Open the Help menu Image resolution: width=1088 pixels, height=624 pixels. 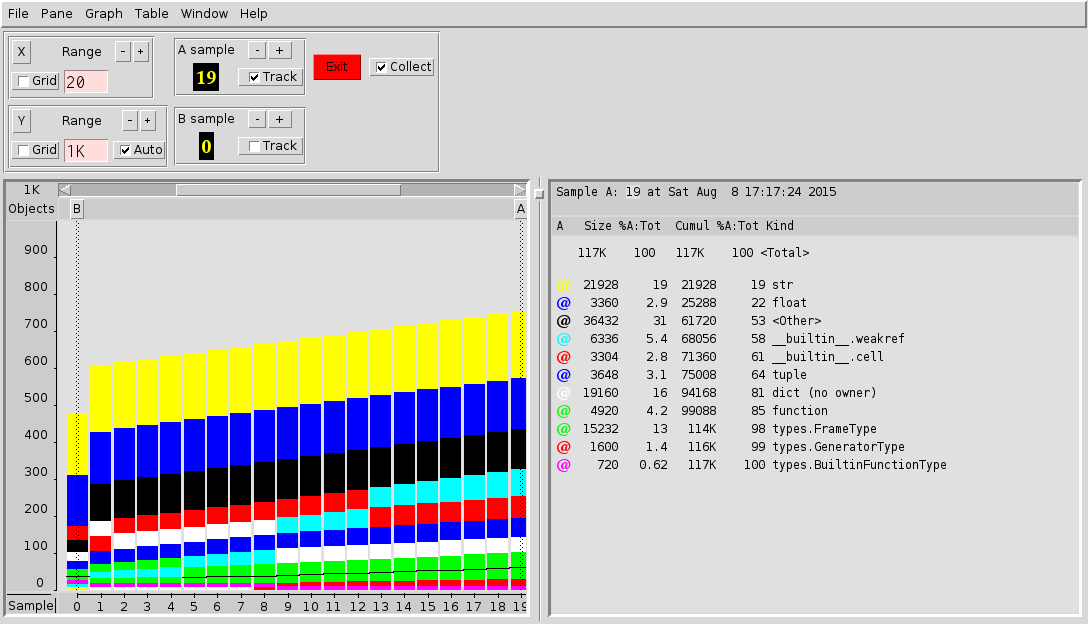tap(253, 13)
